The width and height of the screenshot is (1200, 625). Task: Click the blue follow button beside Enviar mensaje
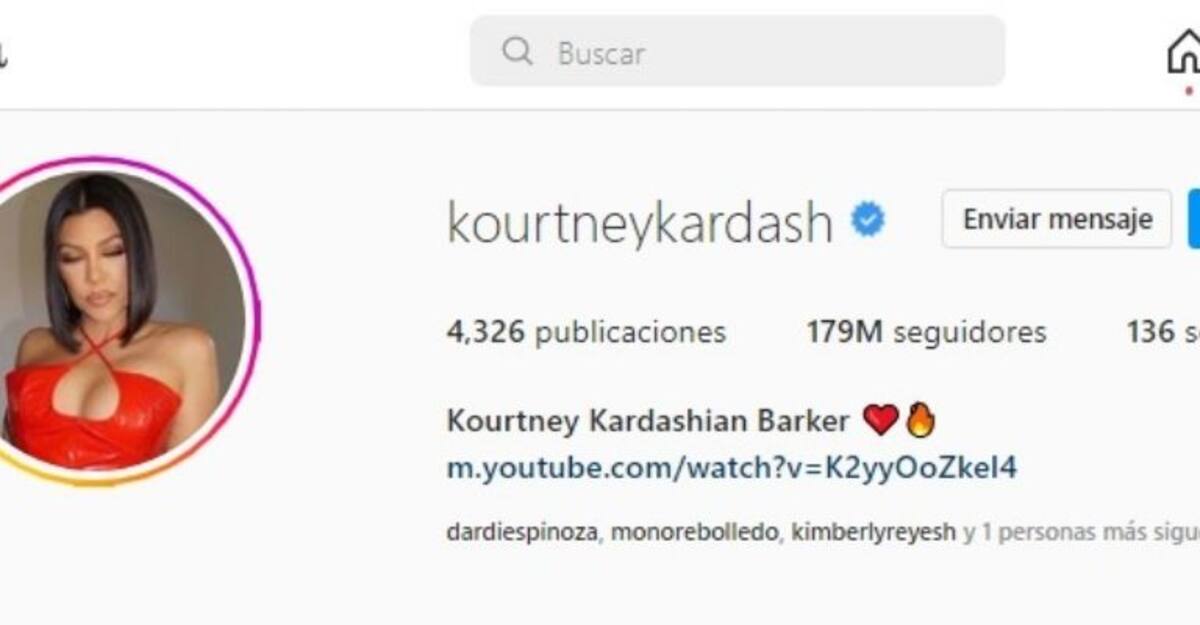click(x=1194, y=219)
